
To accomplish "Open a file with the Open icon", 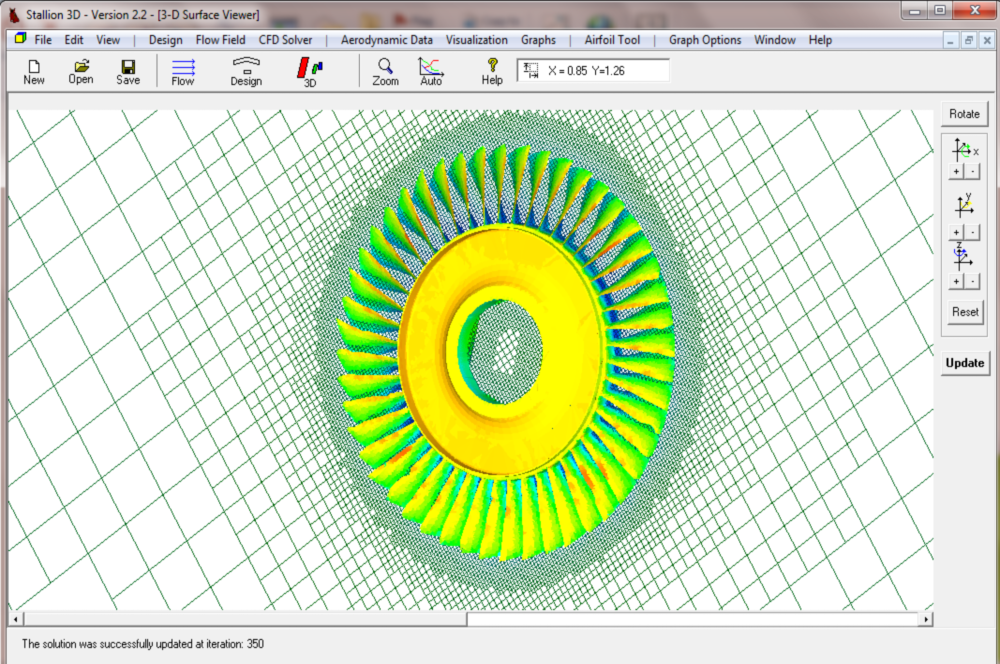I will pyautogui.click(x=81, y=71).
